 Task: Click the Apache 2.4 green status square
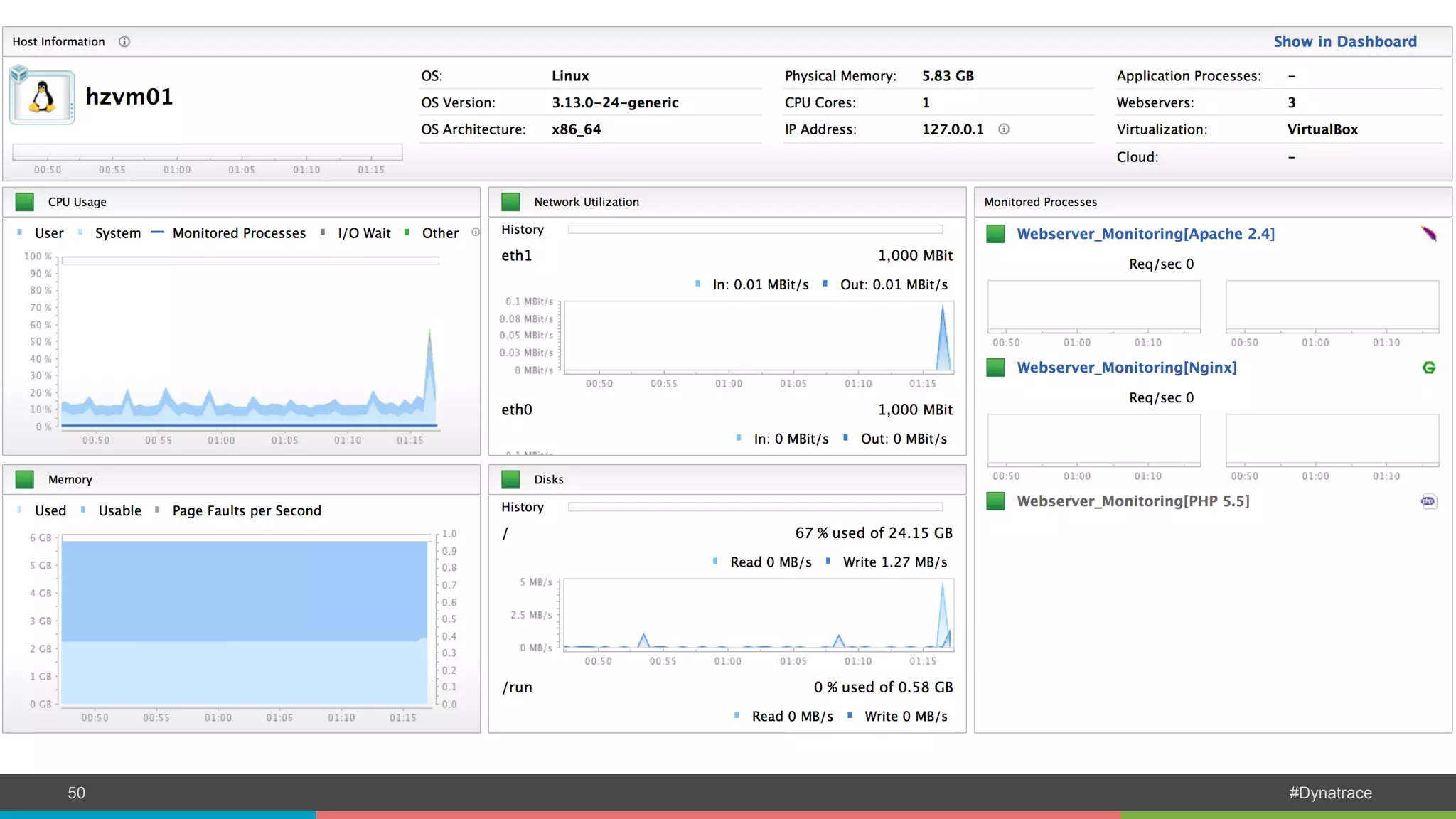[x=996, y=234]
